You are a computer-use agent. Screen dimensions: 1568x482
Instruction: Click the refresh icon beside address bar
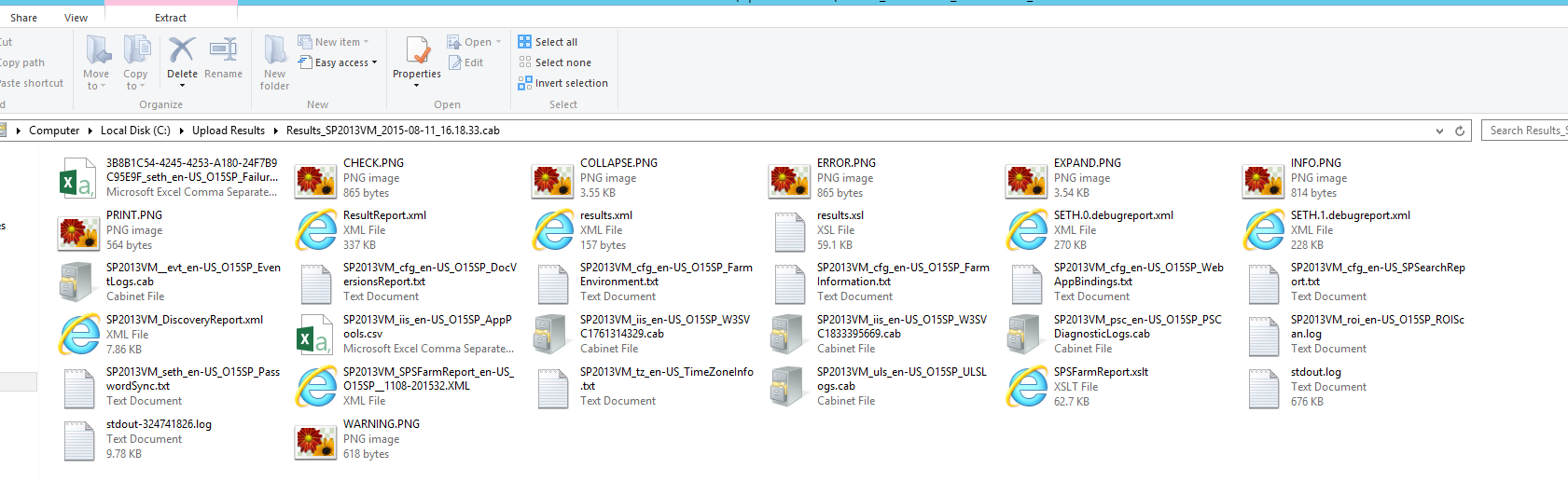1460,131
